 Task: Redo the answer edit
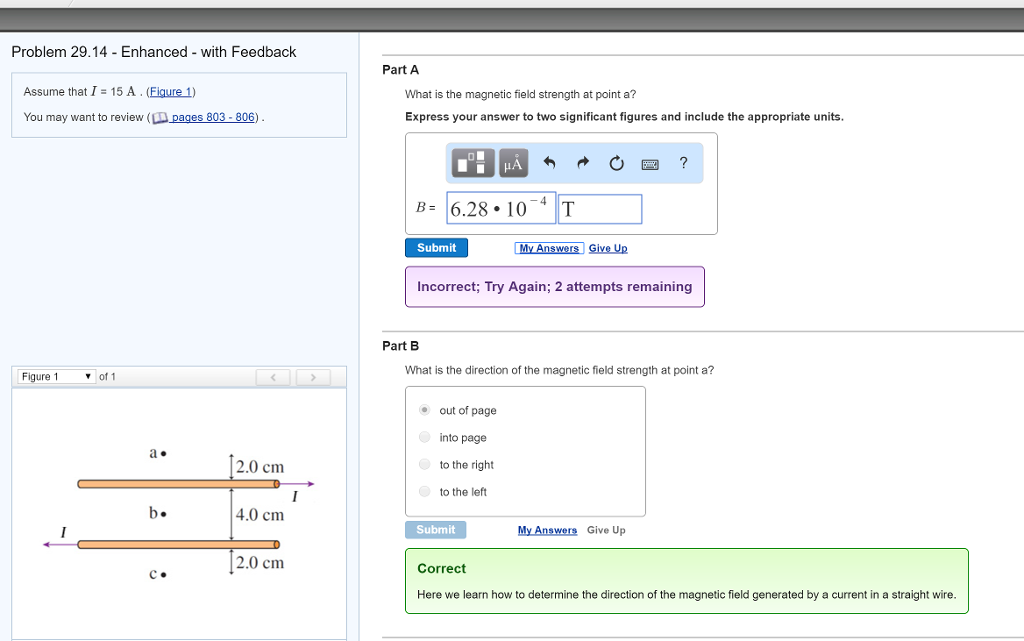point(583,163)
